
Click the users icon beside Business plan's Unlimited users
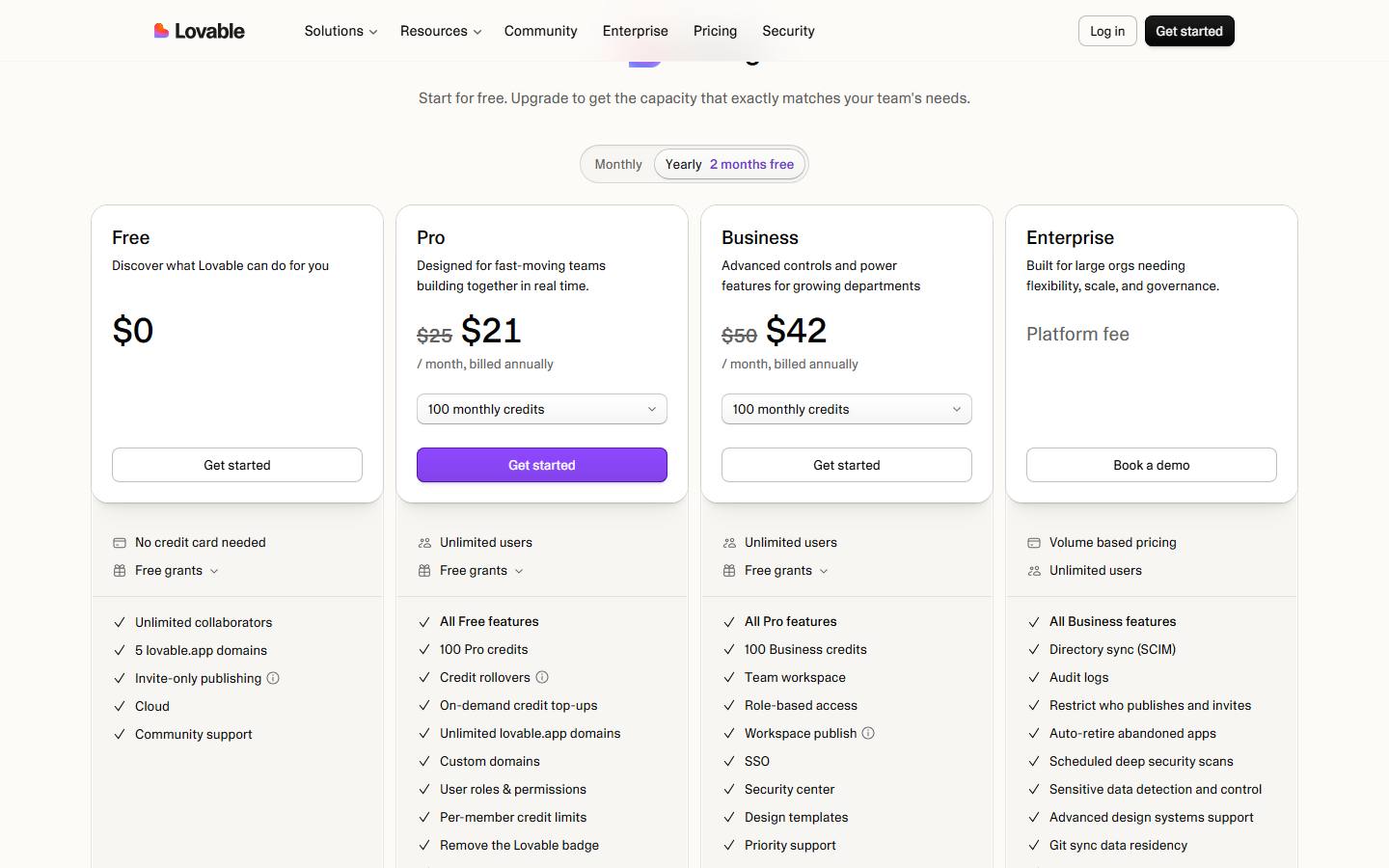[x=729, y=543]
